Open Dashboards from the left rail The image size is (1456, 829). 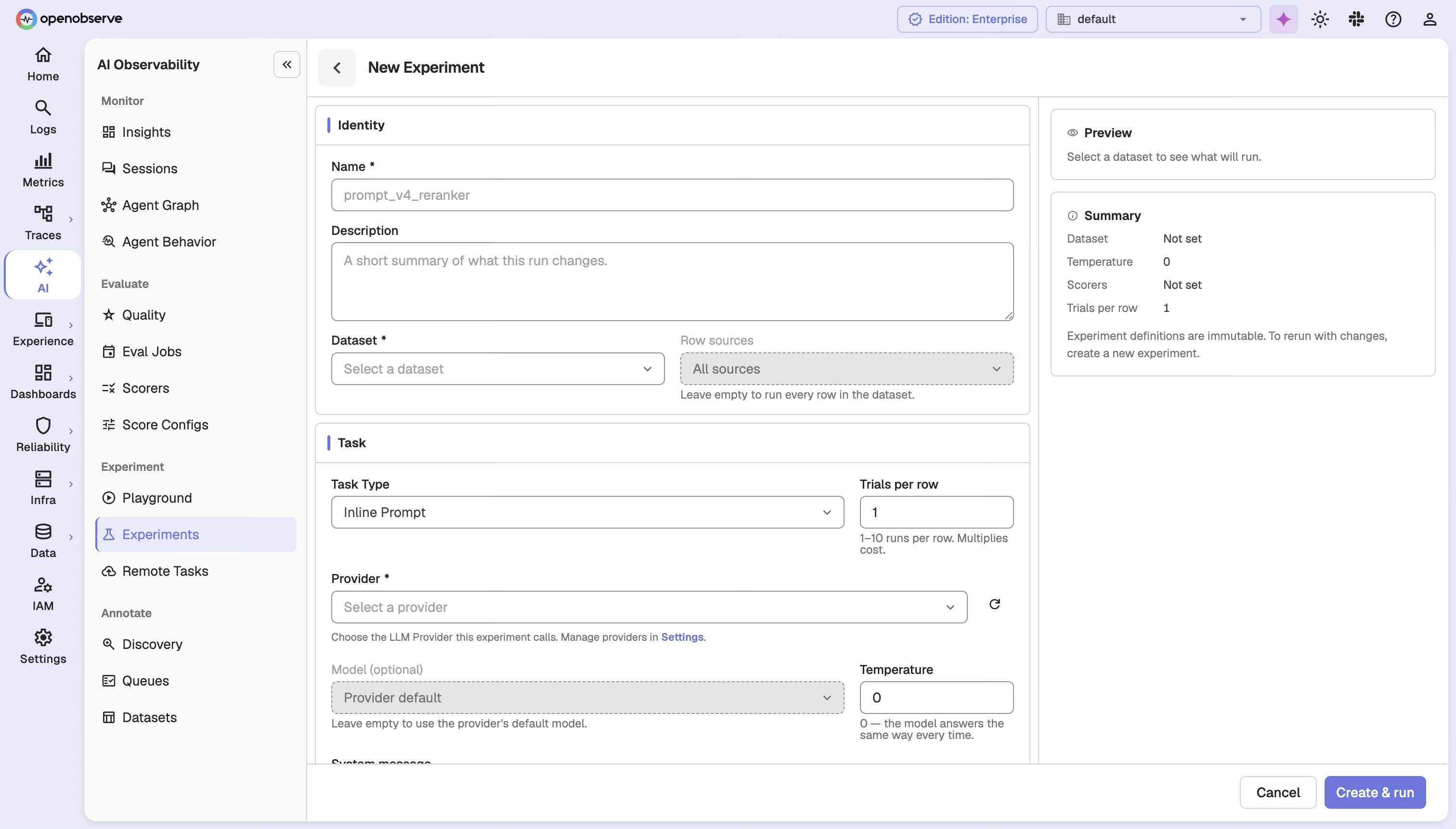[x=43, y=382]
